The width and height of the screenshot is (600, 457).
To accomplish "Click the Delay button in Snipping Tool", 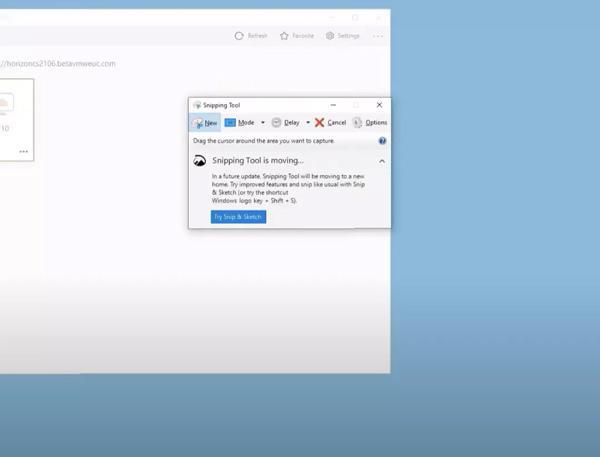I will 285,122.
